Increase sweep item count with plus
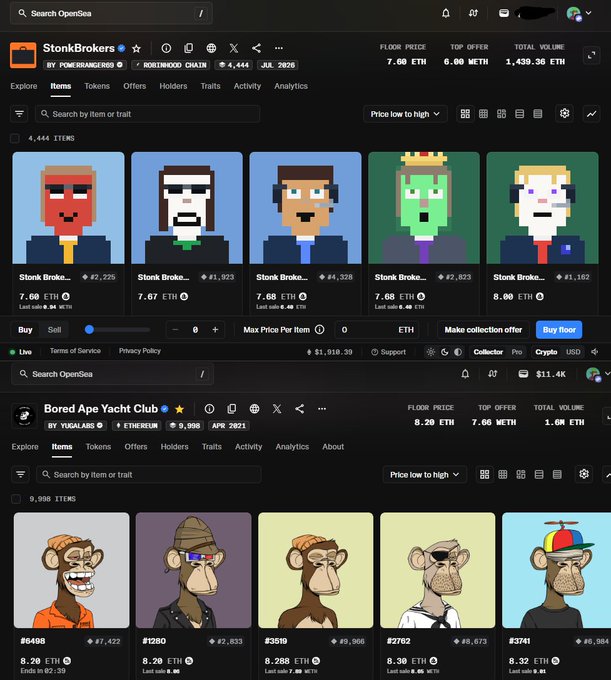 (x=215, y=330)
